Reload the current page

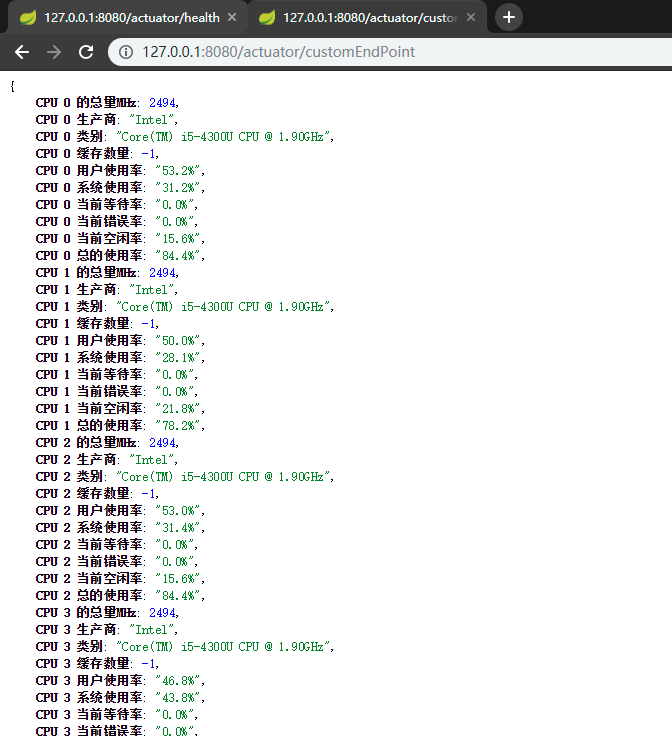(86, 52)
